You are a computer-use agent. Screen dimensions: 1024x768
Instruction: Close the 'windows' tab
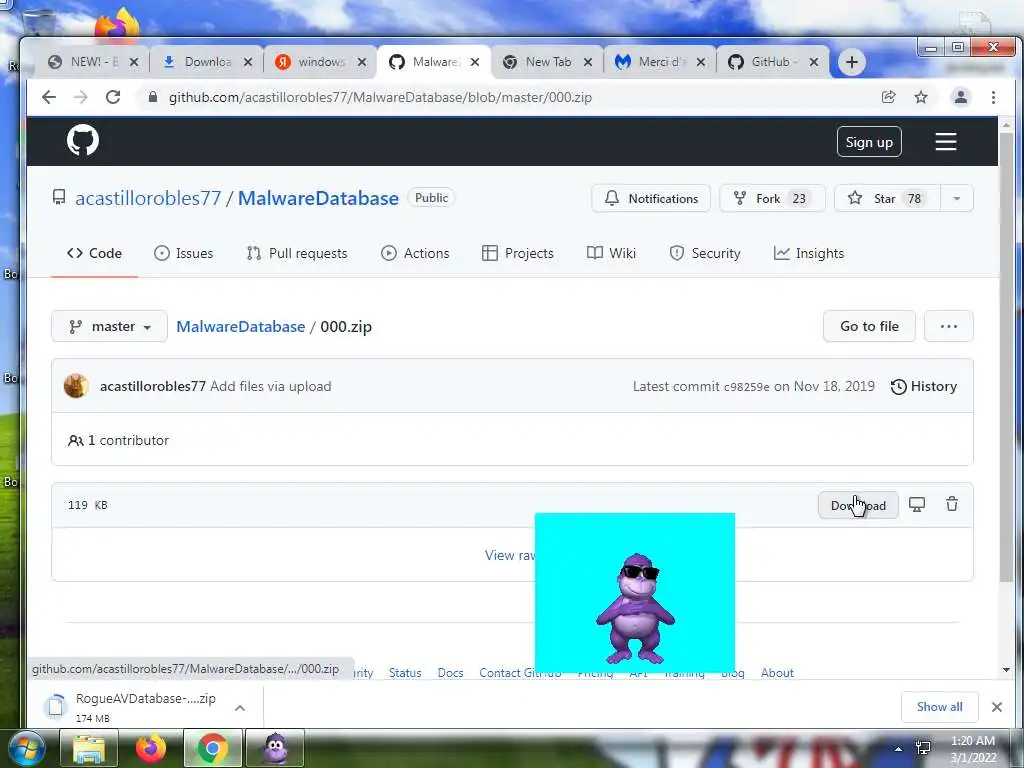[x=362, y=62]
